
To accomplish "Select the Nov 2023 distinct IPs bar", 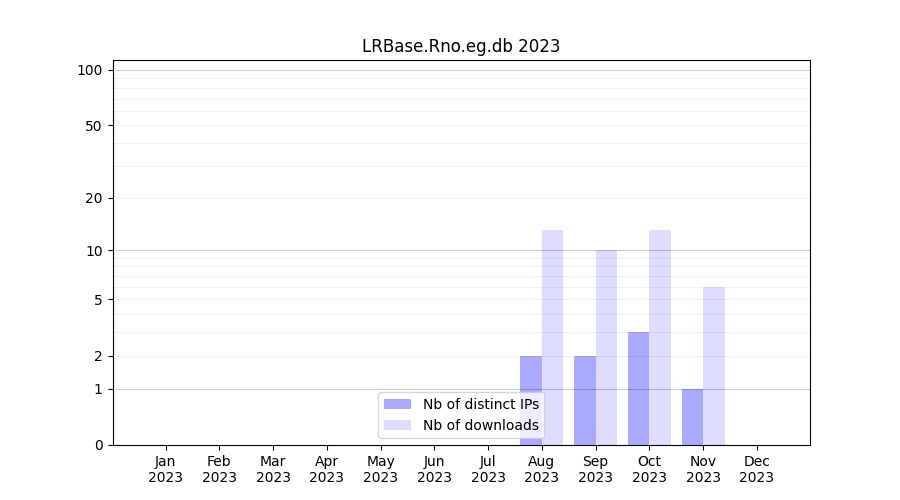I will tap(692, 416).
